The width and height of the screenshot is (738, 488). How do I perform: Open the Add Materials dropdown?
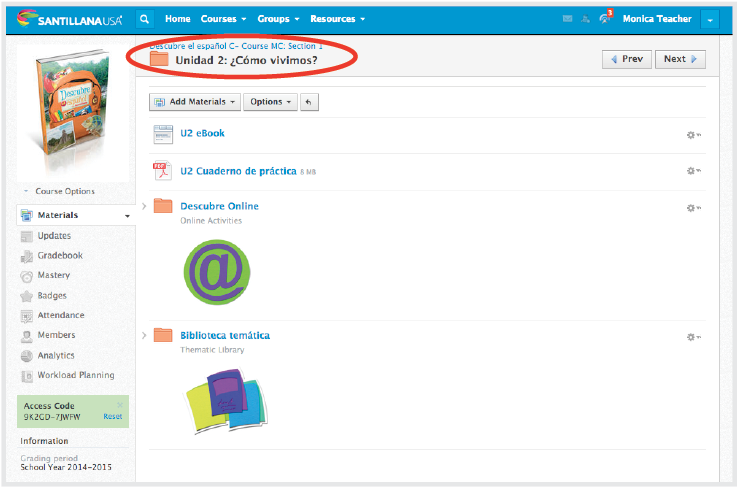195,102
